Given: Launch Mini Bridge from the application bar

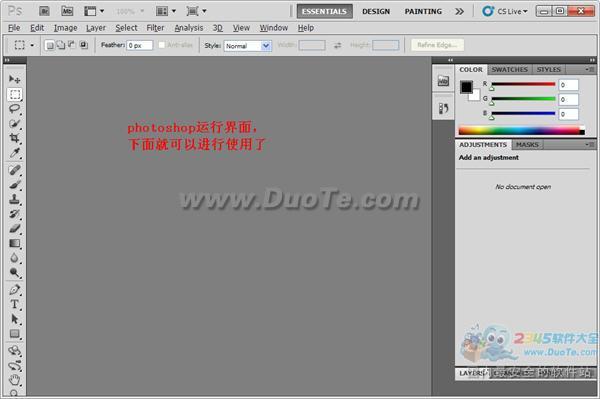Looking at the screenshot, I should 67,11.
